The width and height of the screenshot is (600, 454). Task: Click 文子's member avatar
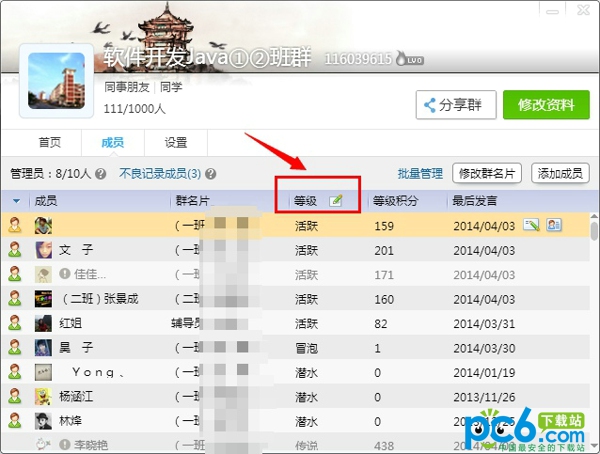[44, 250]
